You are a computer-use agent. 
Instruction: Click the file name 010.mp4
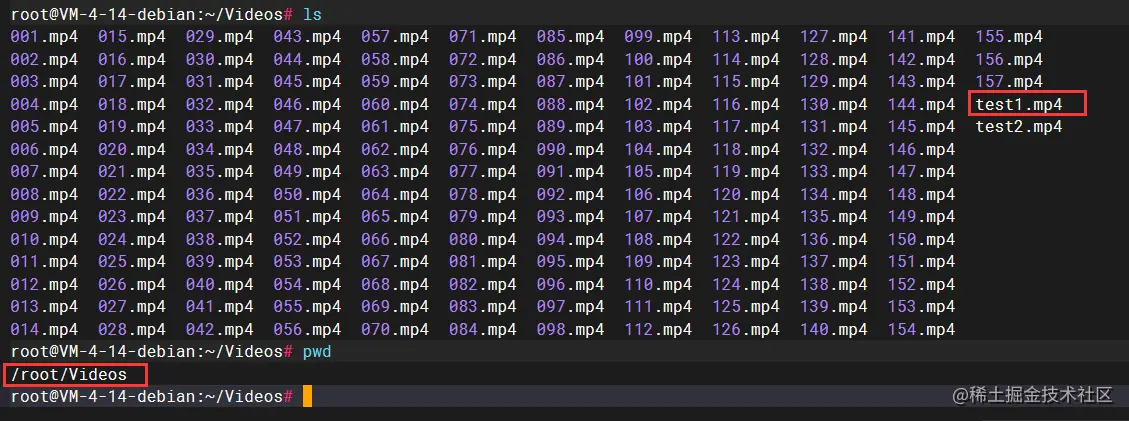point(45,240)
